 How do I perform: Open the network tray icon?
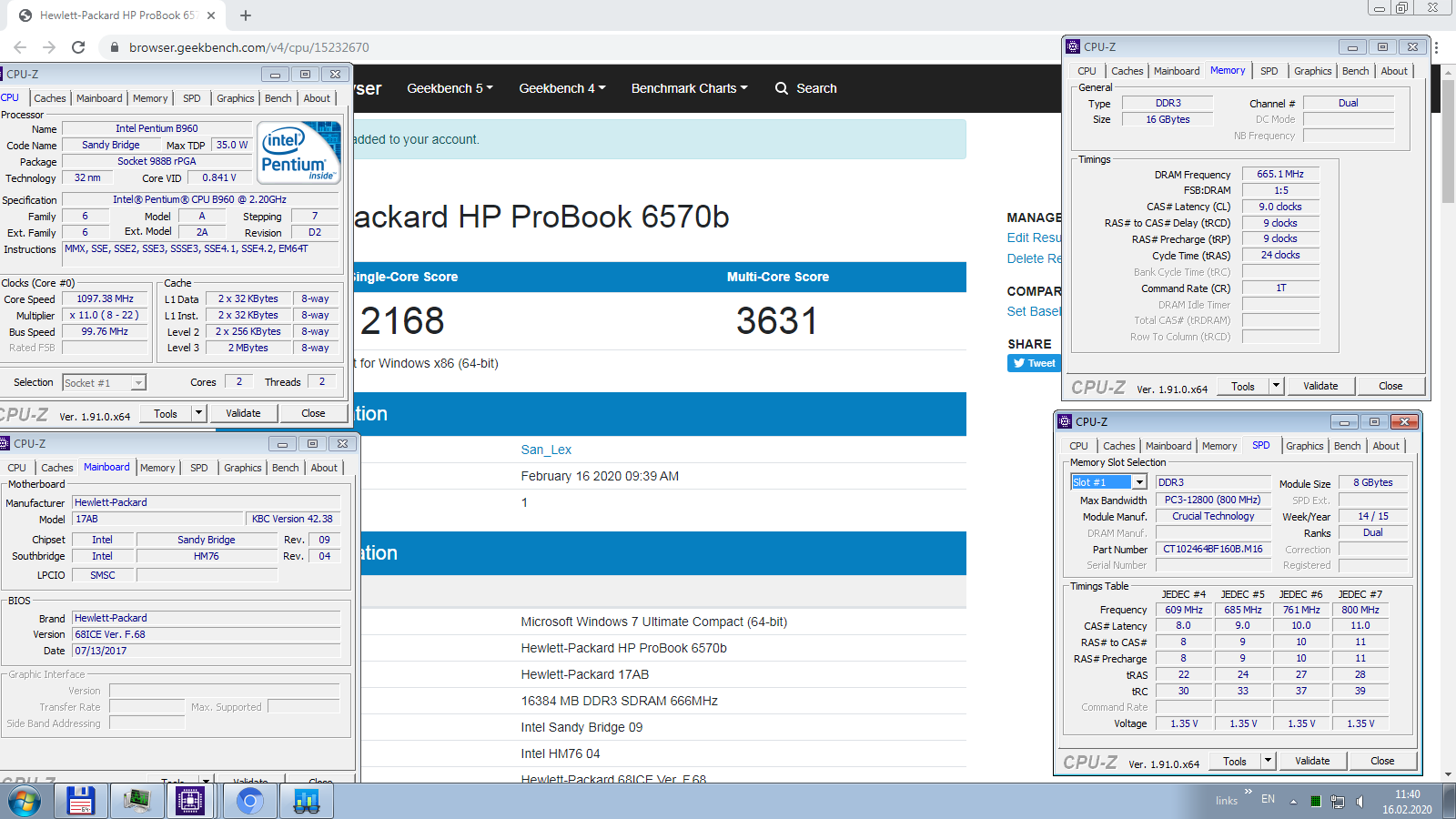tap(1338, 802)
